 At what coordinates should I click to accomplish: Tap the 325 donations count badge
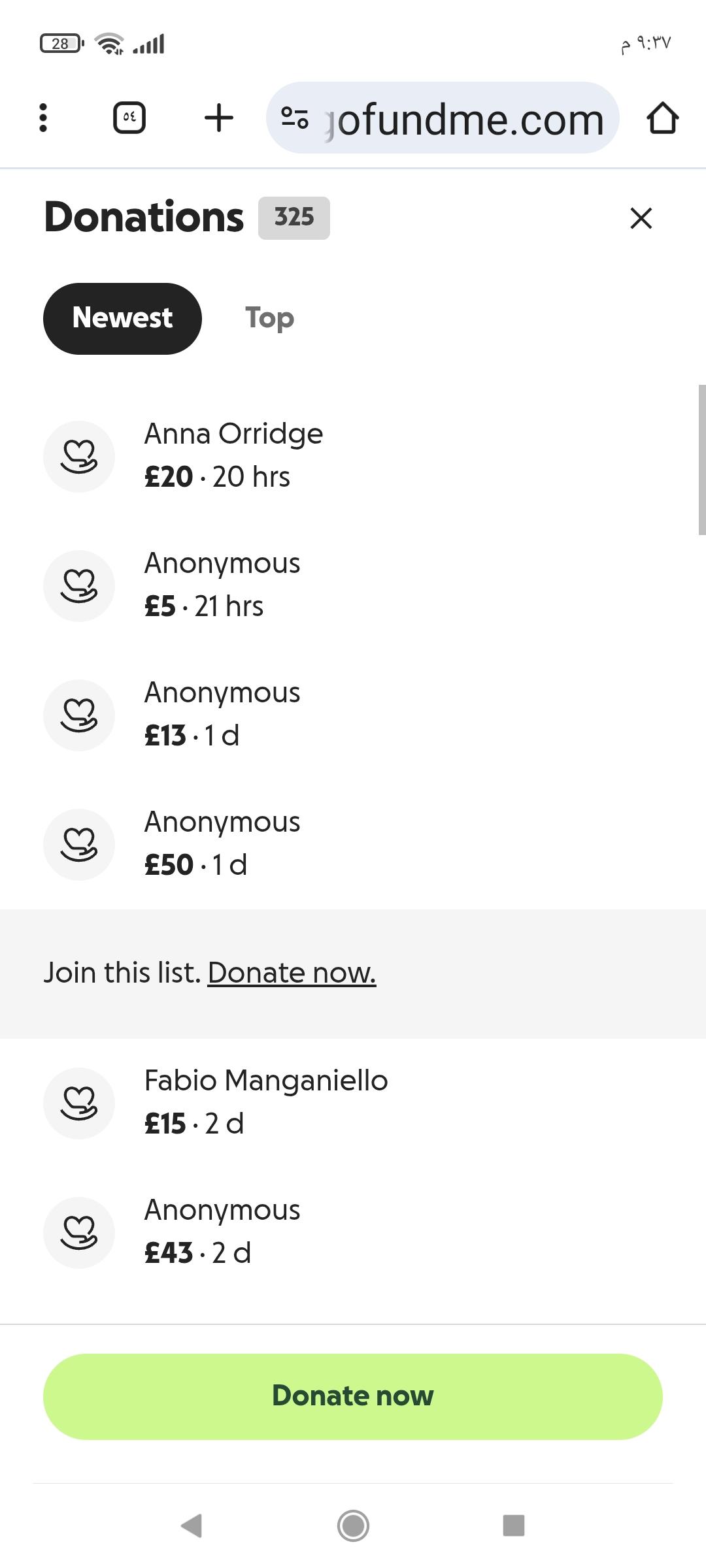294,218
